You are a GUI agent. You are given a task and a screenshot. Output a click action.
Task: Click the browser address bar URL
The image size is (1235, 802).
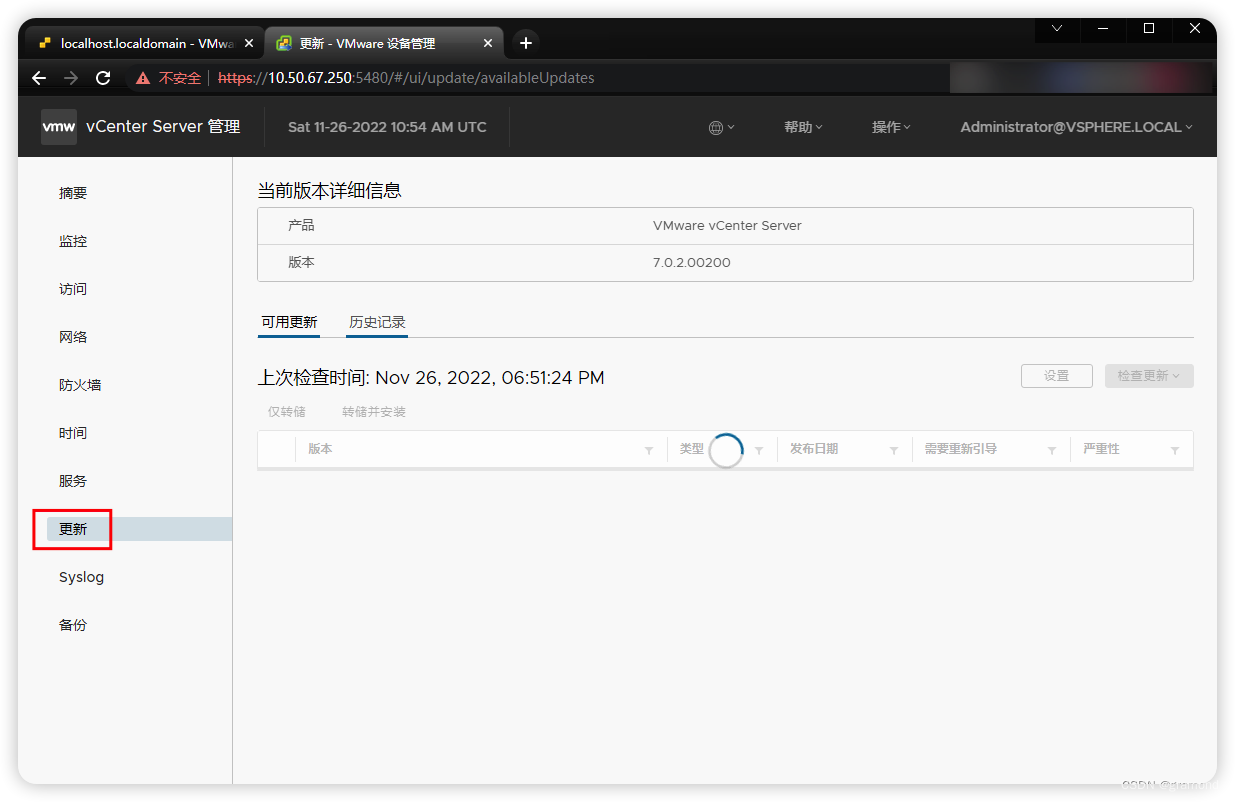coord(406,78)
